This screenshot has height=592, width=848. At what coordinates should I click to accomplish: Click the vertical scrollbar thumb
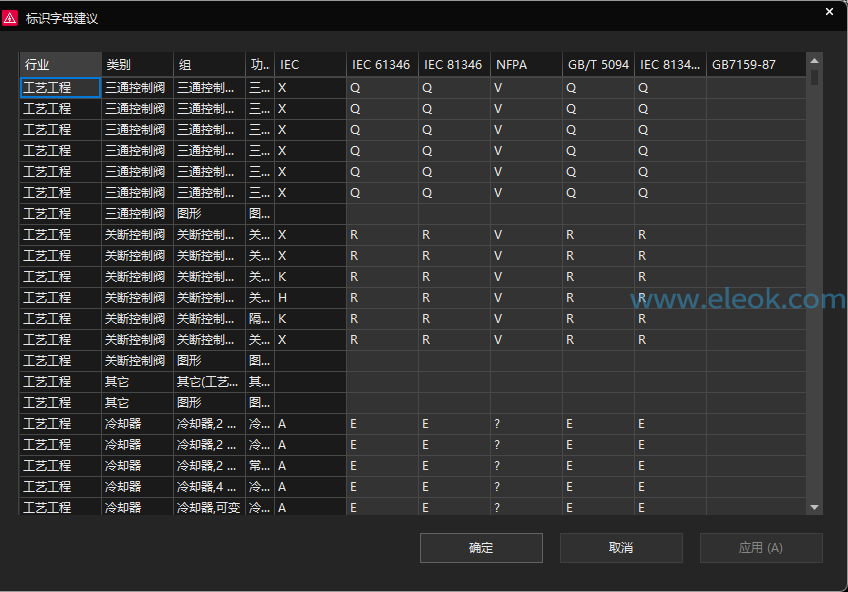[814, 77]
